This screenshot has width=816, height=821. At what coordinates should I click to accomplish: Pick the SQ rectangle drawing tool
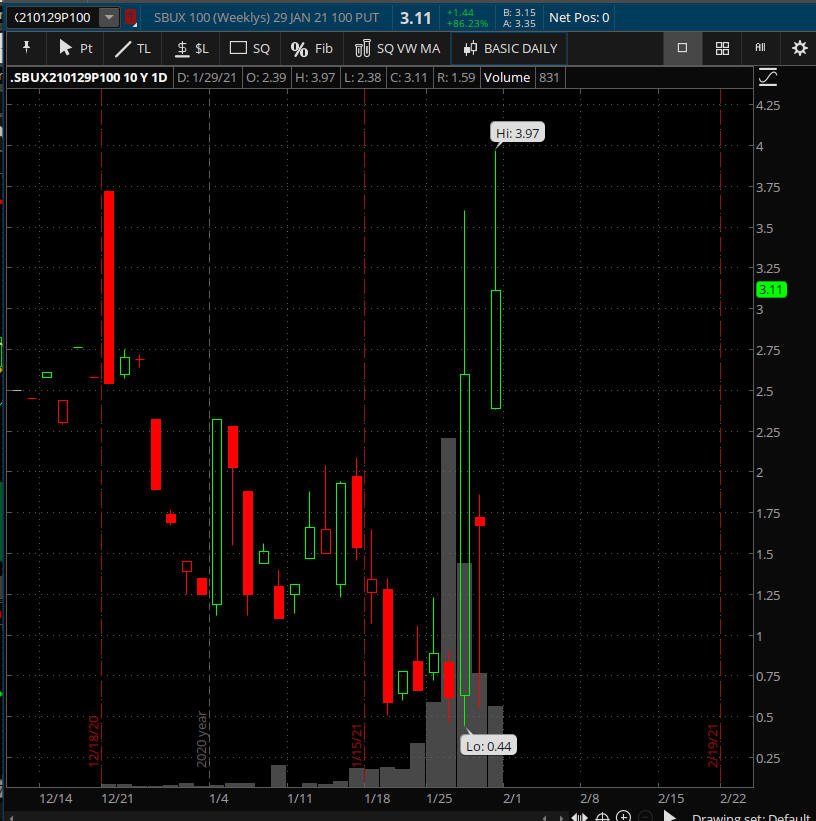click(250, 49)
